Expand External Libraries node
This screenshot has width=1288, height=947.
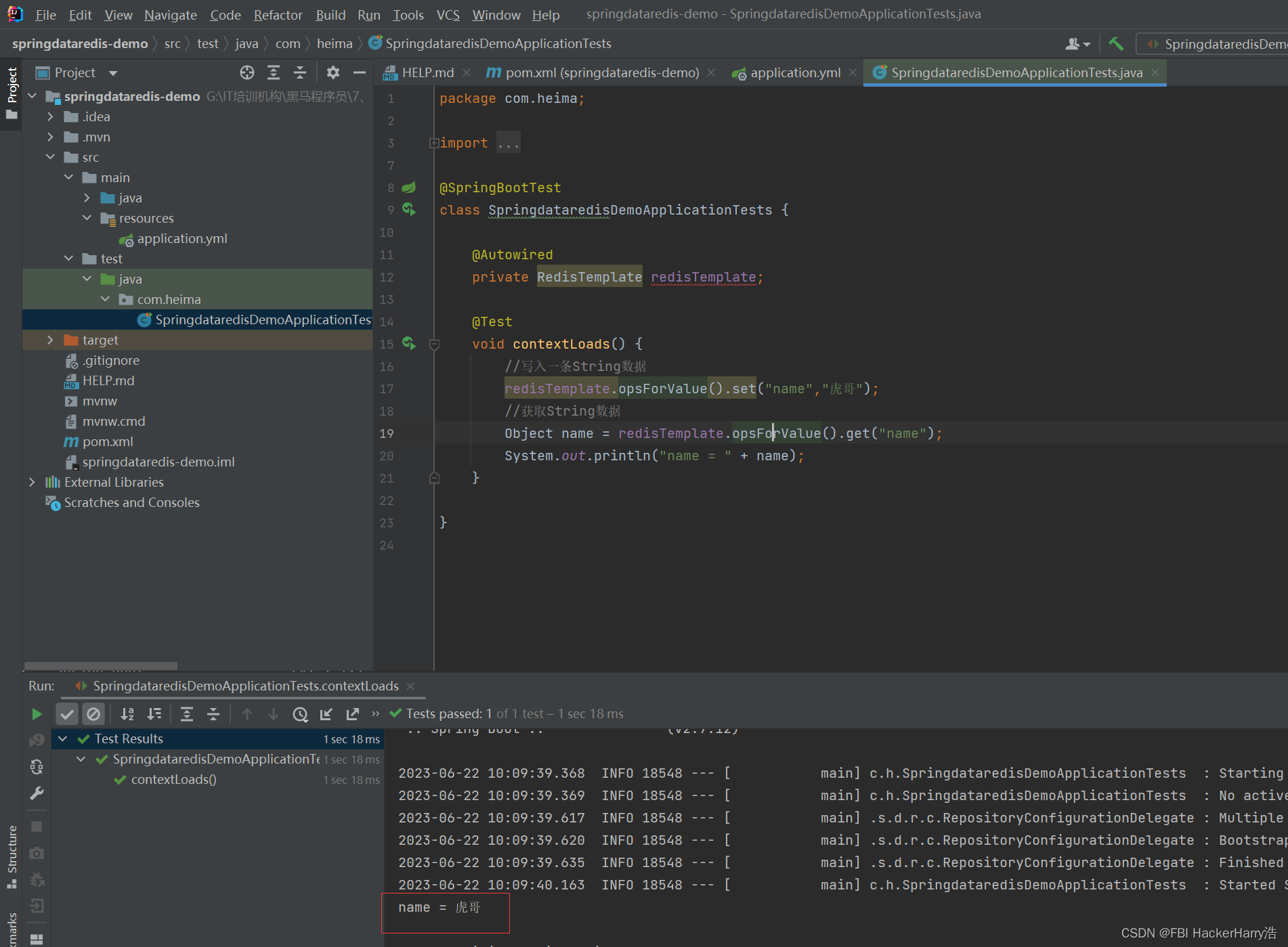(x=32, y=482)
